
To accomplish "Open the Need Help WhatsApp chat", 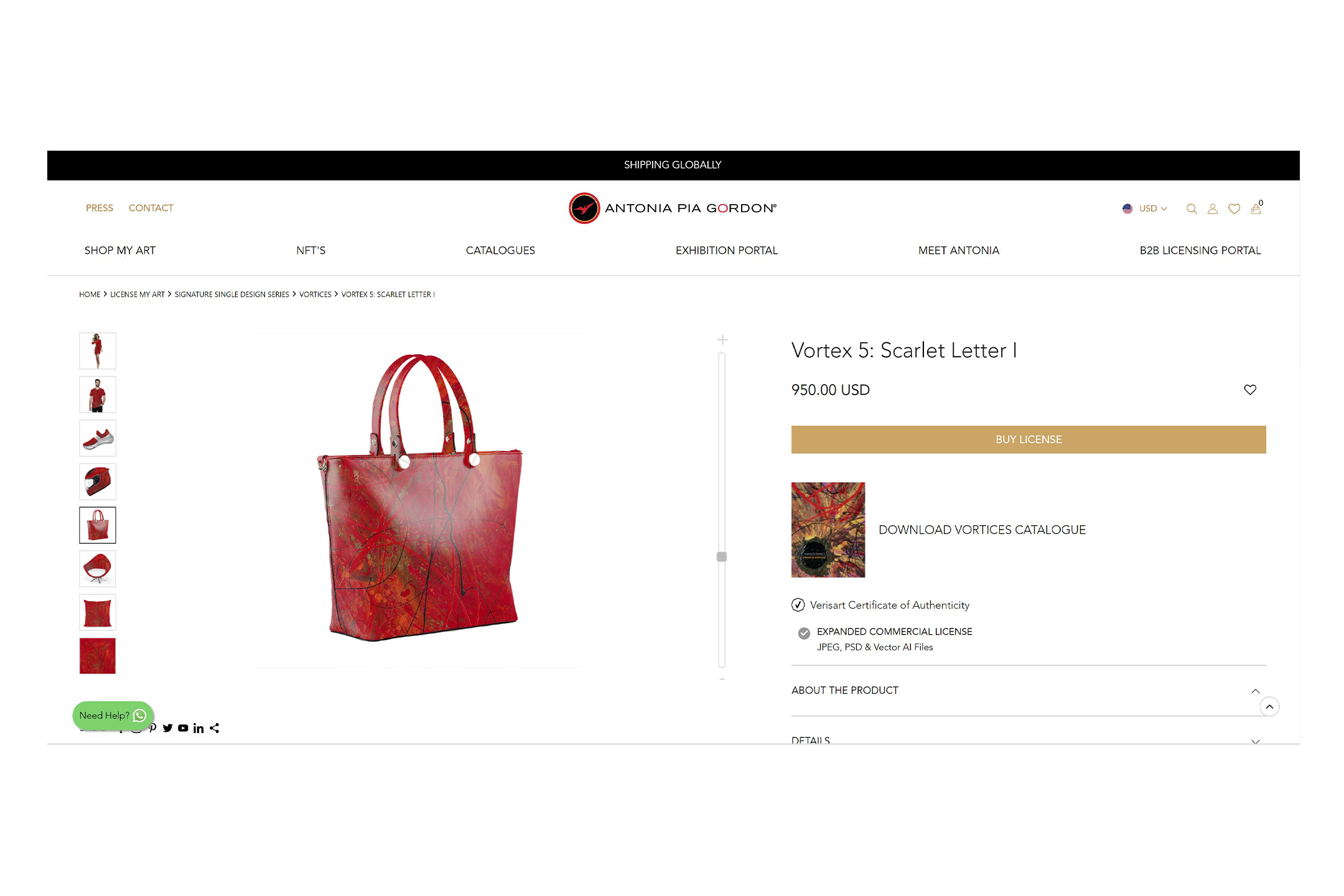I will [x=113, y=716].
